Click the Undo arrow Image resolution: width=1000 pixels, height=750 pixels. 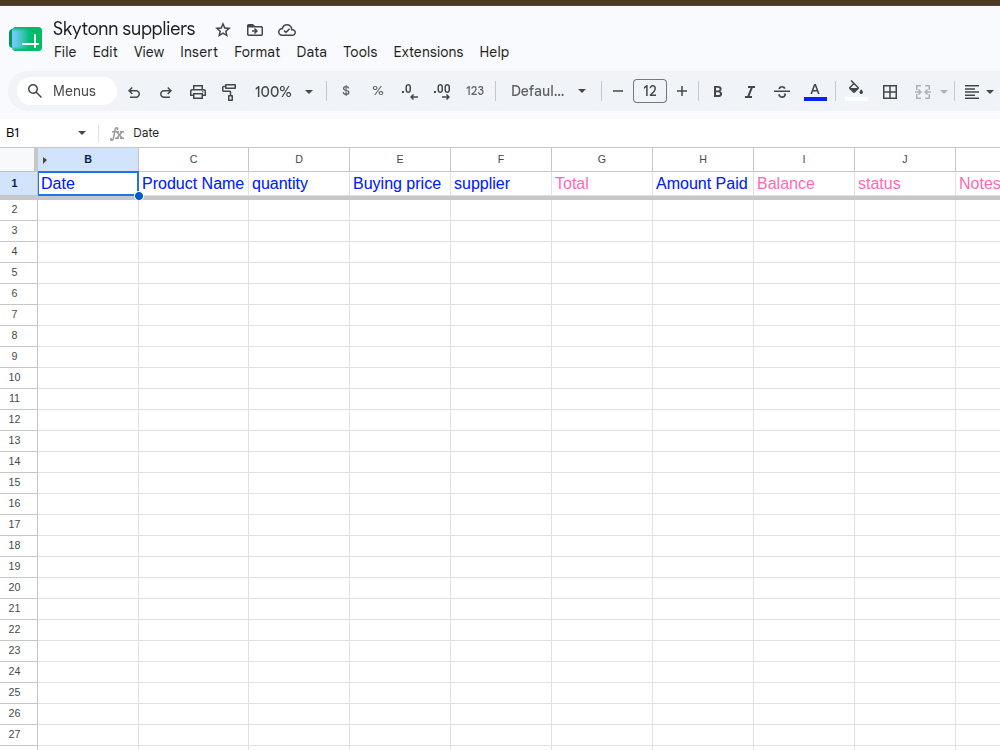pos(133,92)
